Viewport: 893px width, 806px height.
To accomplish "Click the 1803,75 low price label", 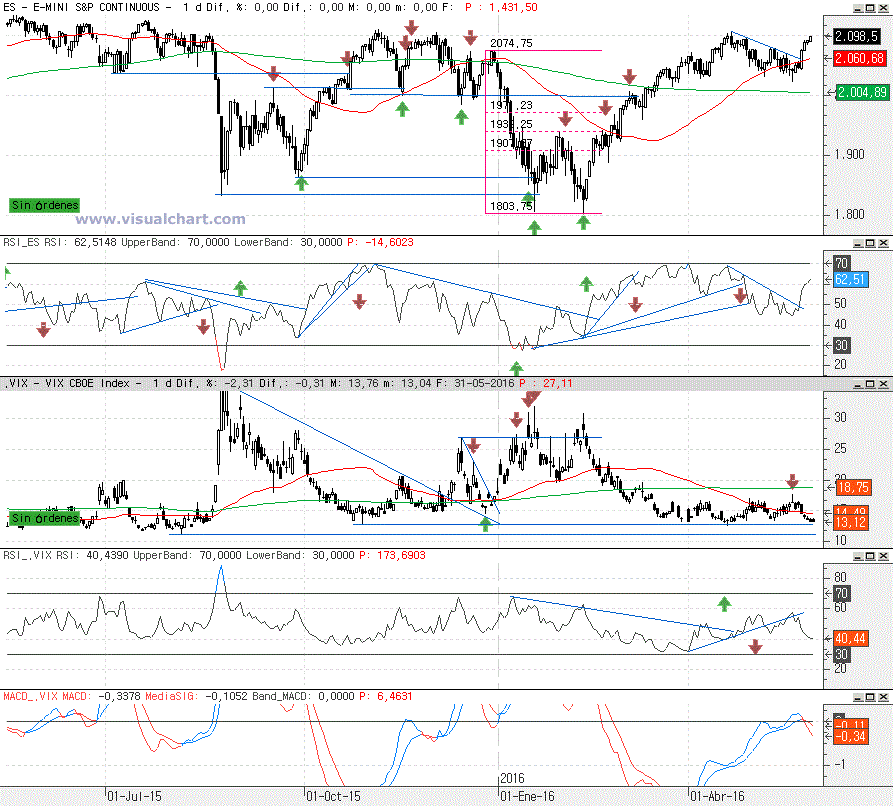I will [x=511, y=206].
